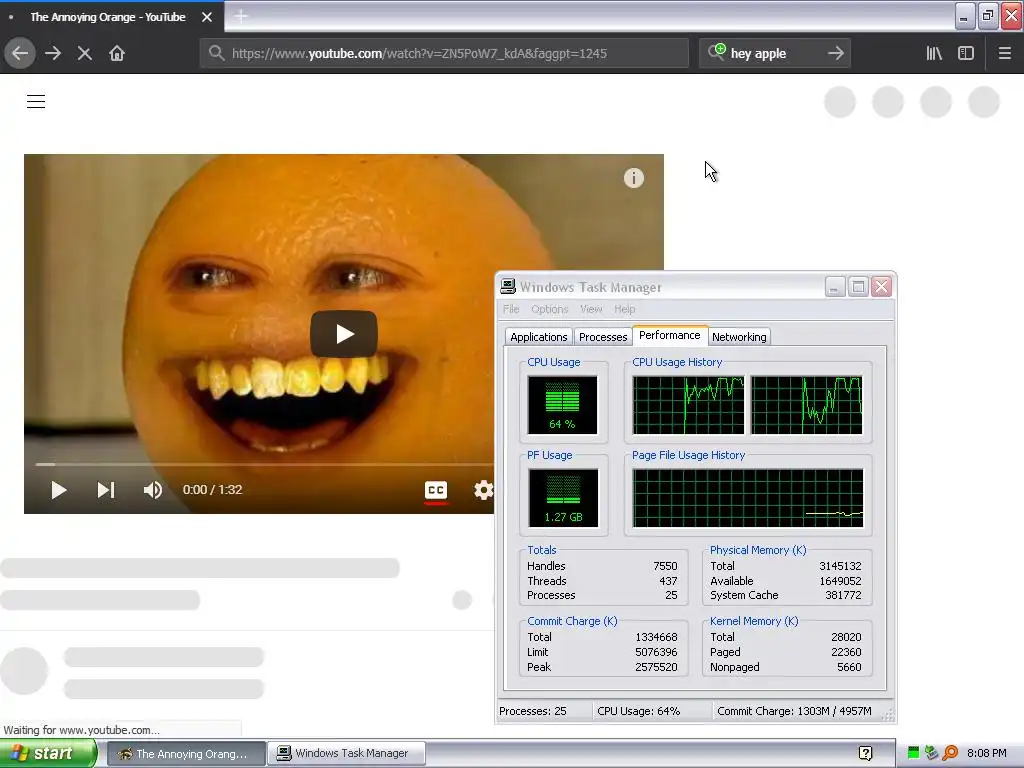Click the Task Manager title bar icon
The height and width of the screenshot is (768, 1024).
[508, 287]
